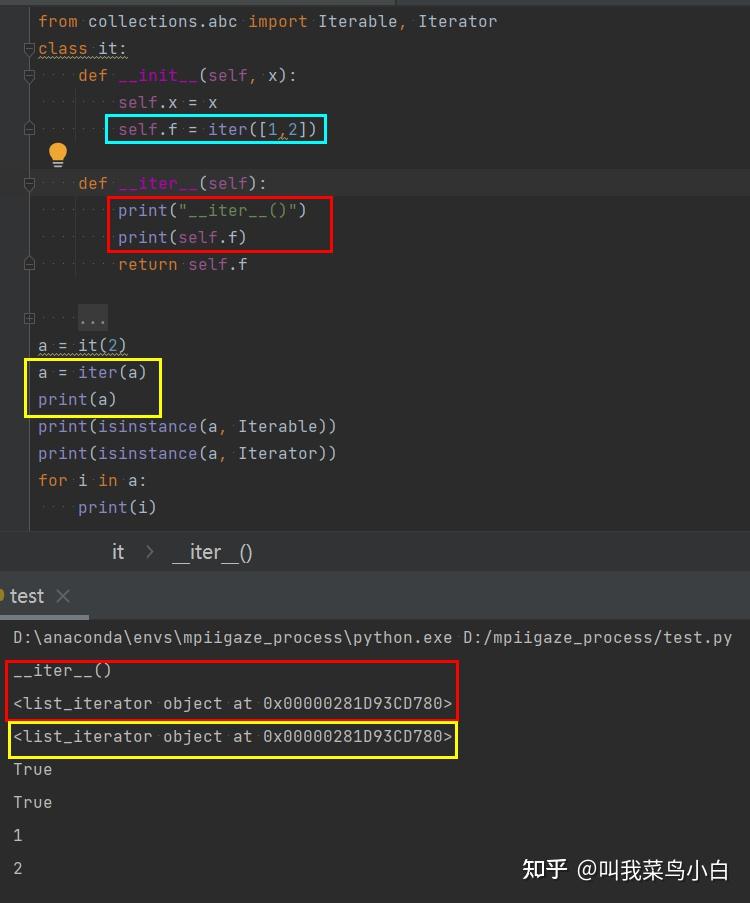The width and height of the screenshot is (750, 903).
Task: Fold the __iter__ method definition
Action: click(x=29, y=183)
